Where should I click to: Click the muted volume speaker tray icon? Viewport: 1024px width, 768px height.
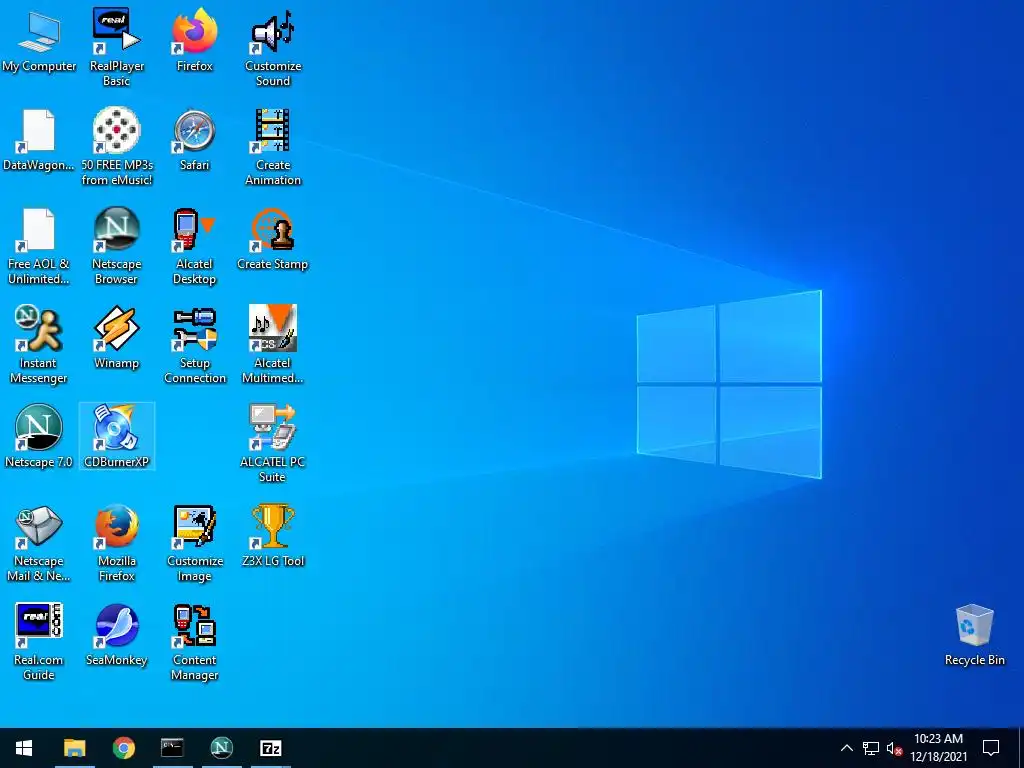pos(894,748)
